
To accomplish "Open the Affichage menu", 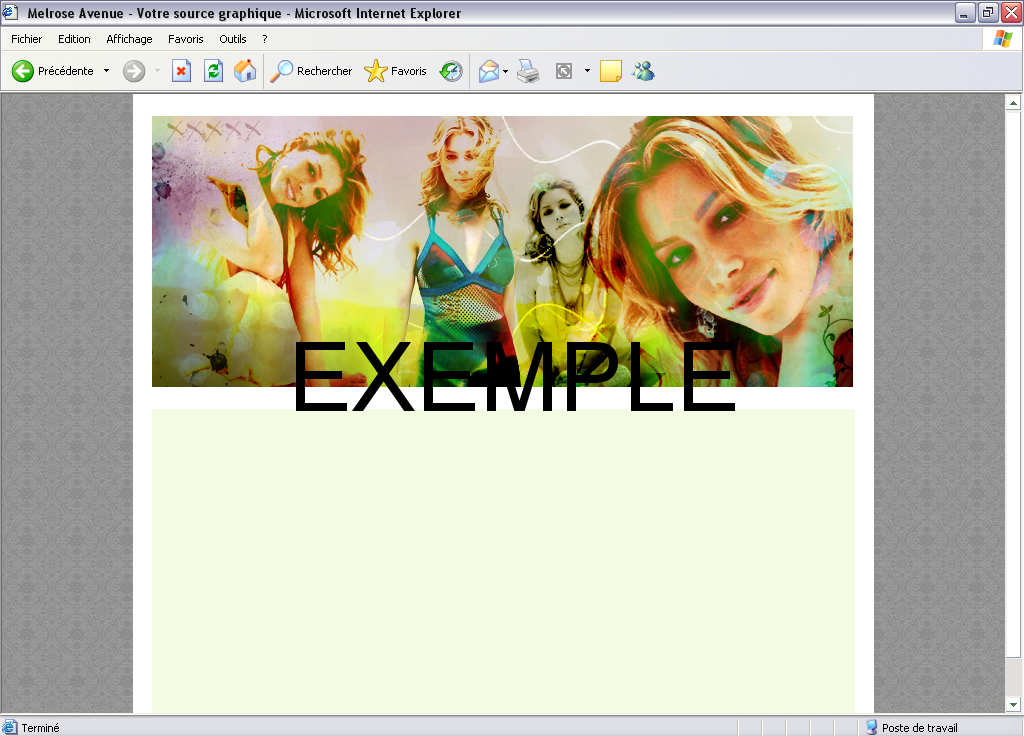I will pyautogui.click(x=129, y=39).
